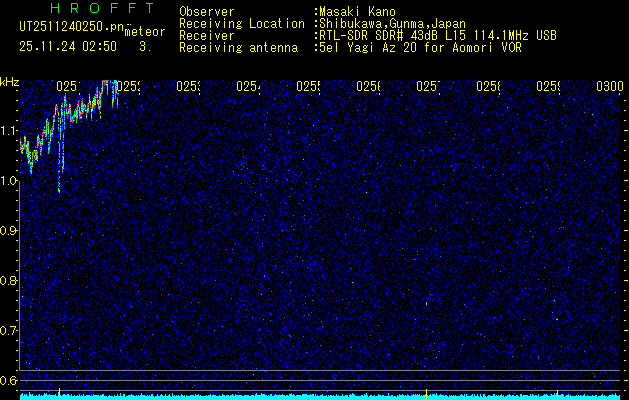Click the 0.6 kHz frequency label
Viewport: 629px width, 400px height.
(9, 380)
